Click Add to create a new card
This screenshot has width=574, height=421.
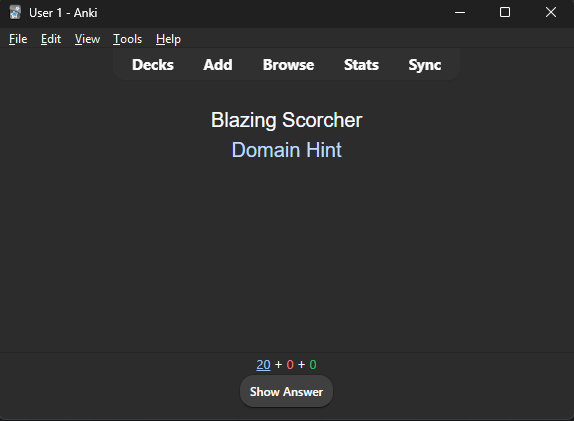point(218,65)
